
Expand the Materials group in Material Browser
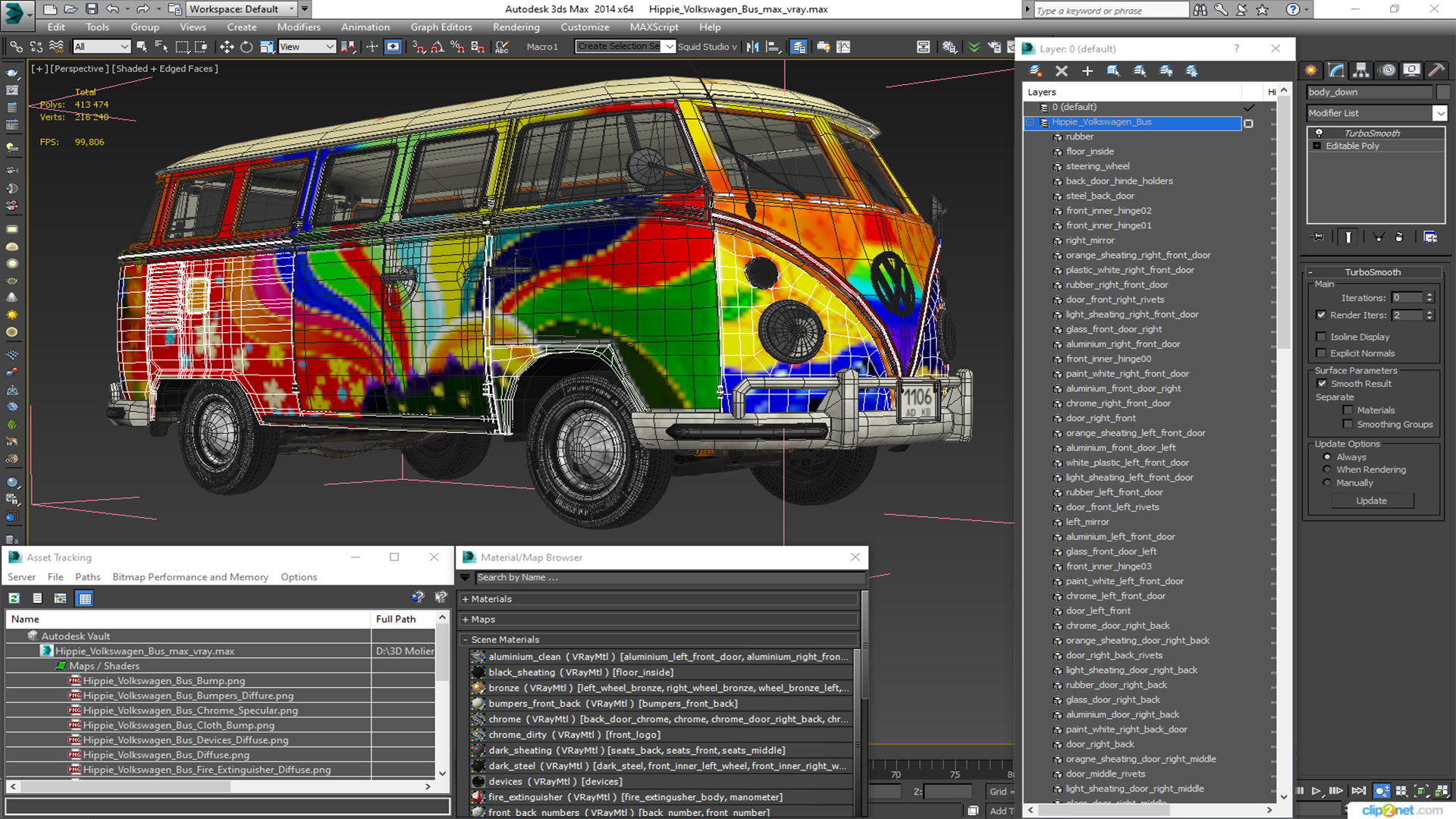pos(465,599)
